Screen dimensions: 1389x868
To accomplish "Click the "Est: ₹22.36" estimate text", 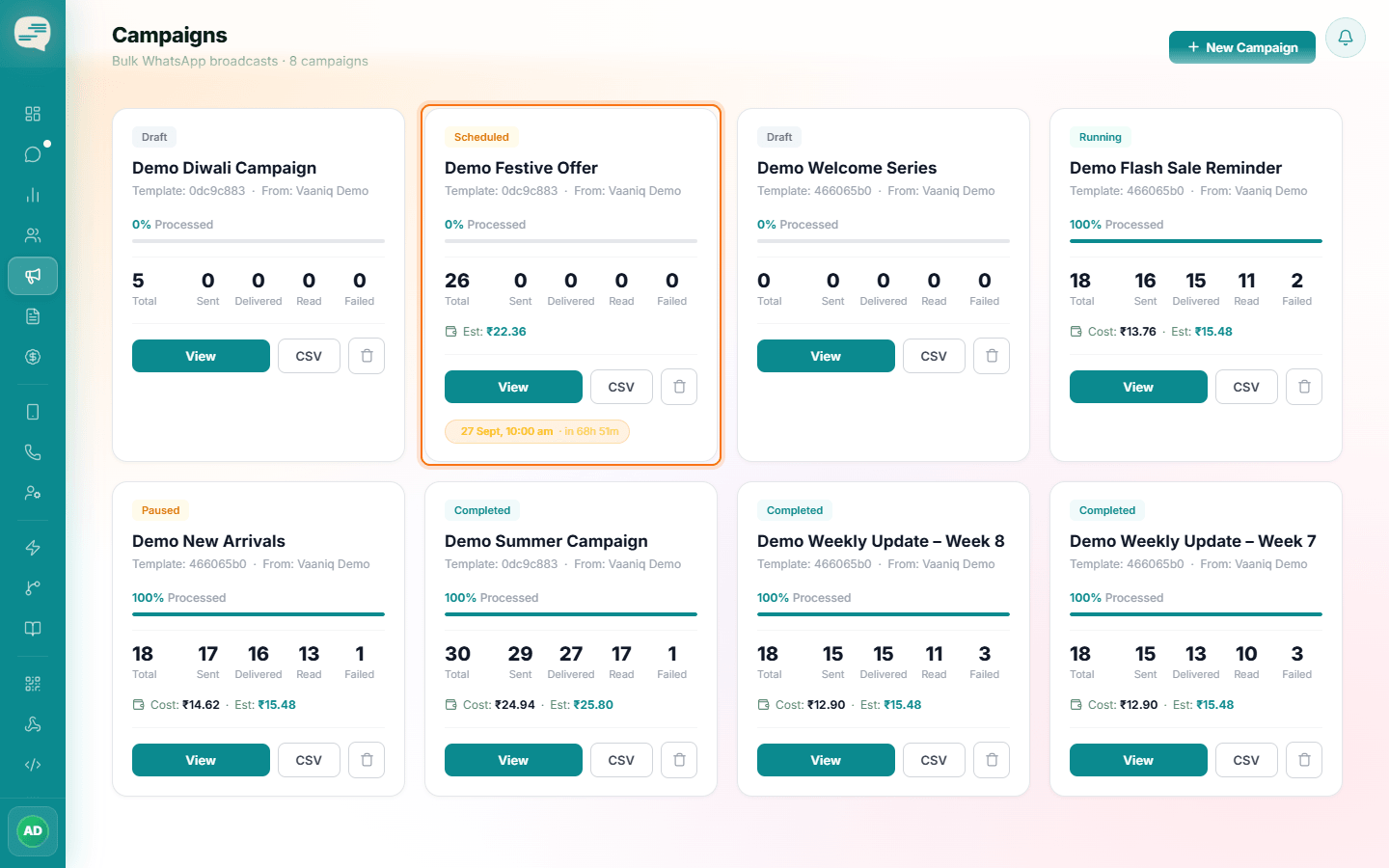I will [495, 332].
